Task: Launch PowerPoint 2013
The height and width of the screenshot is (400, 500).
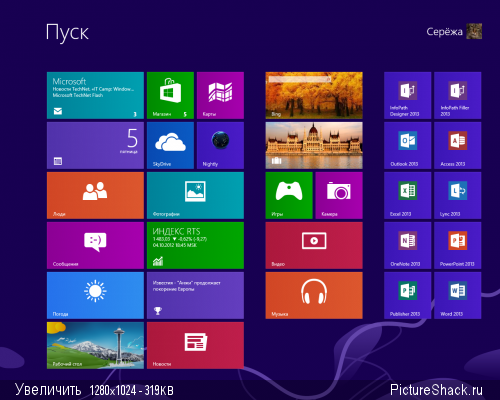Action: (x=457, y=245)
